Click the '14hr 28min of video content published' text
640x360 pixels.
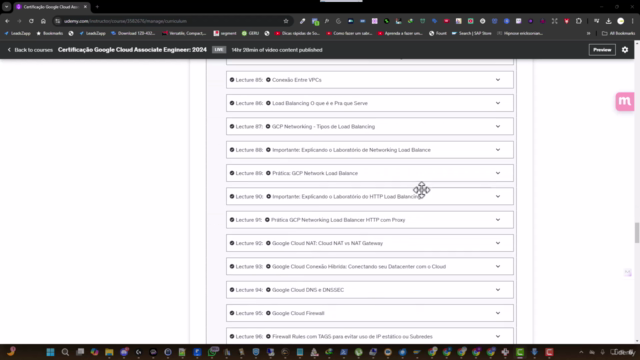tap(277, 50)
